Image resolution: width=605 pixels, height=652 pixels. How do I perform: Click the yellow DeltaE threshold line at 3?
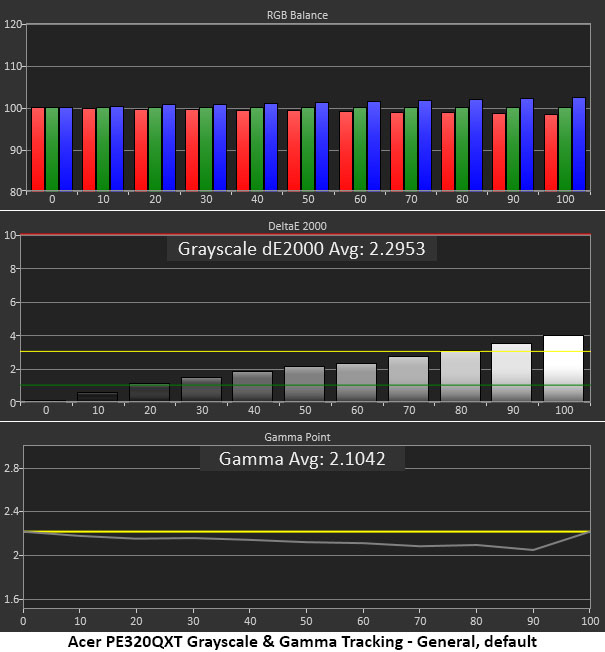point(305,352)
